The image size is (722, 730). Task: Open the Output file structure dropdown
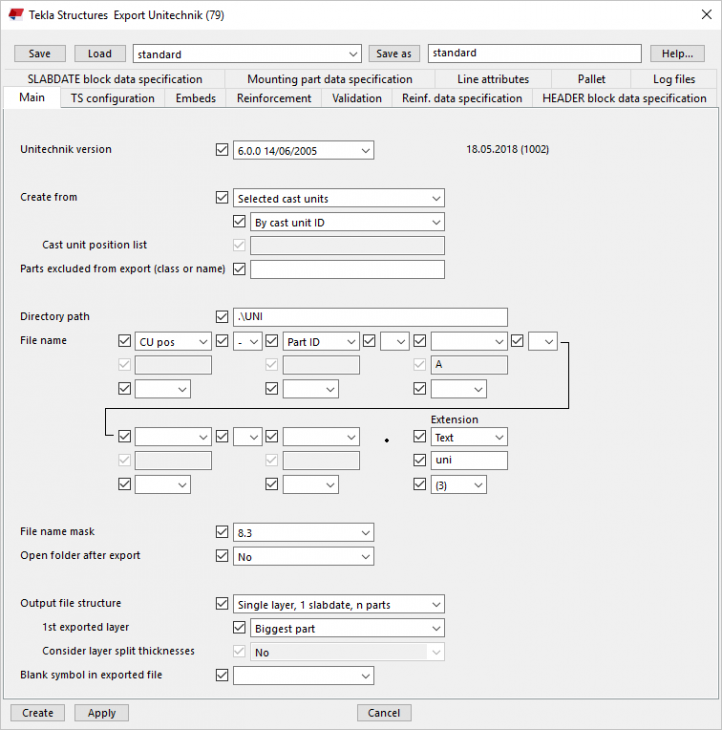(x=338, y=604)
